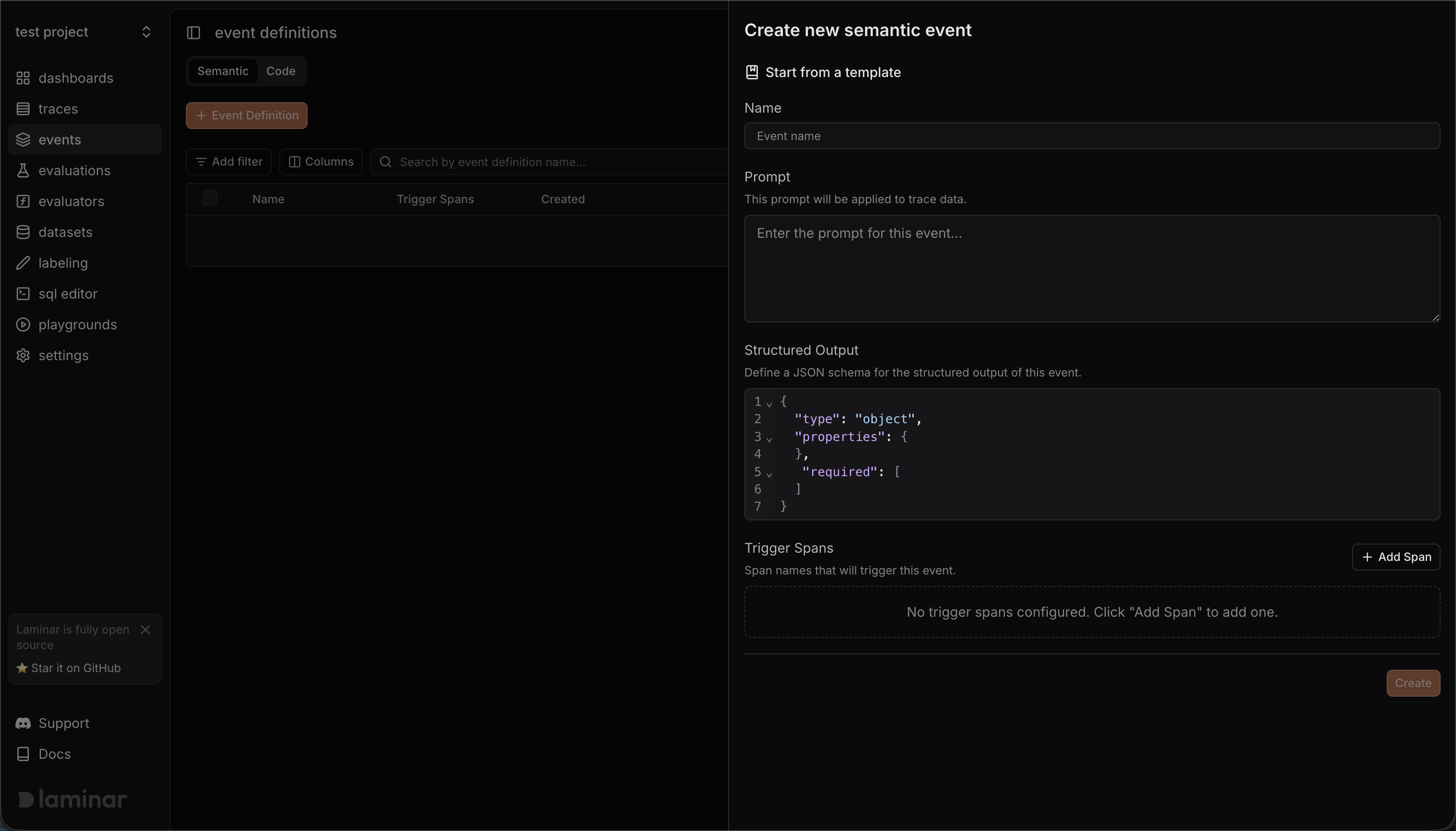Click the Event Definition button
Image resolution: width=1456 pixels, height=831 pixels.
click(x=247, y=115)
